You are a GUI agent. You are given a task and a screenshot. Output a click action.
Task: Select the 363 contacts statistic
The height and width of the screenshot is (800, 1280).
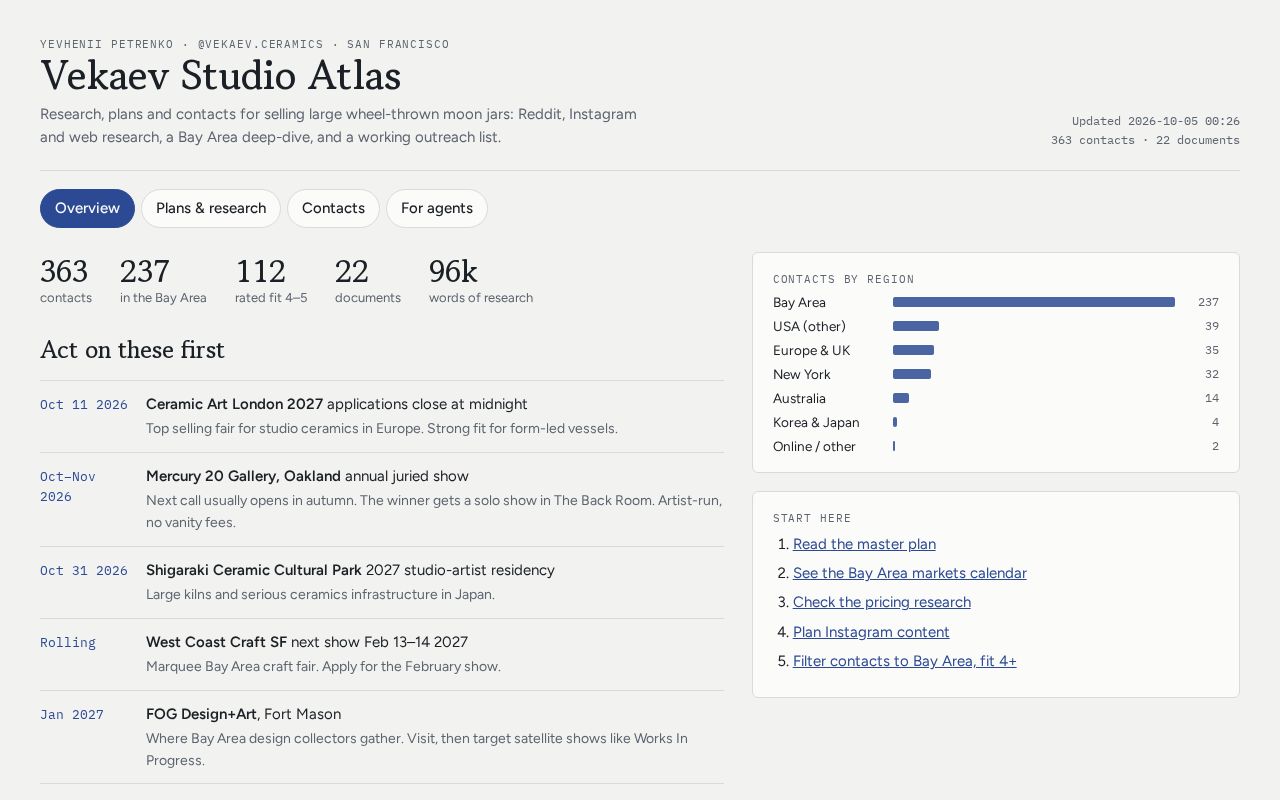66,280
